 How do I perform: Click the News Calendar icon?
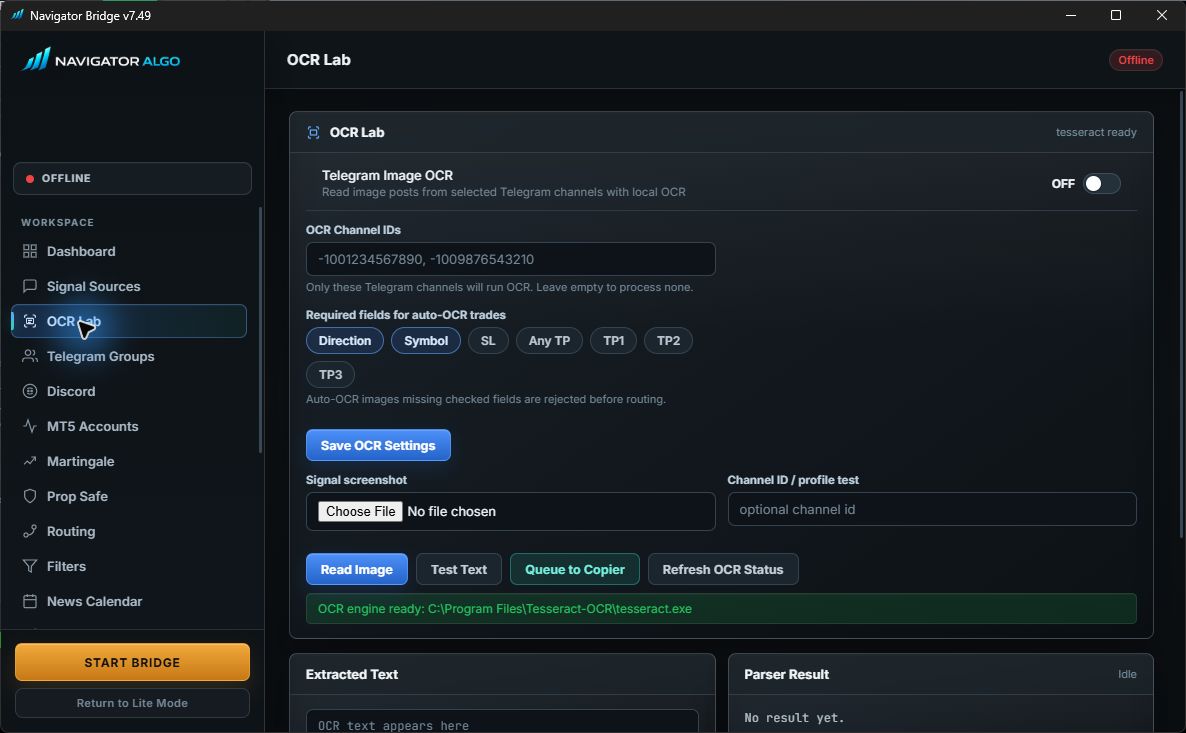[x=29, y=601]
